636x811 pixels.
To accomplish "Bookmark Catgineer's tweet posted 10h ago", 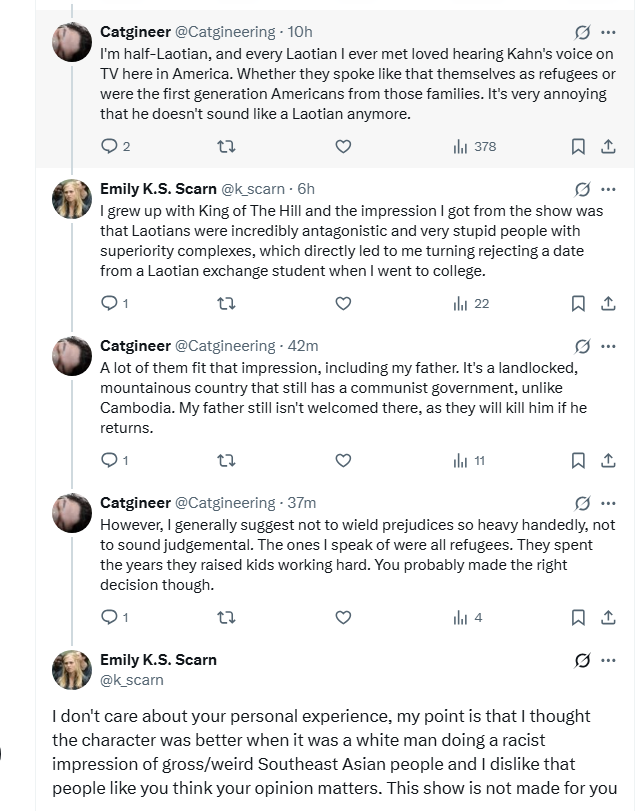I will tap(577, 147).
